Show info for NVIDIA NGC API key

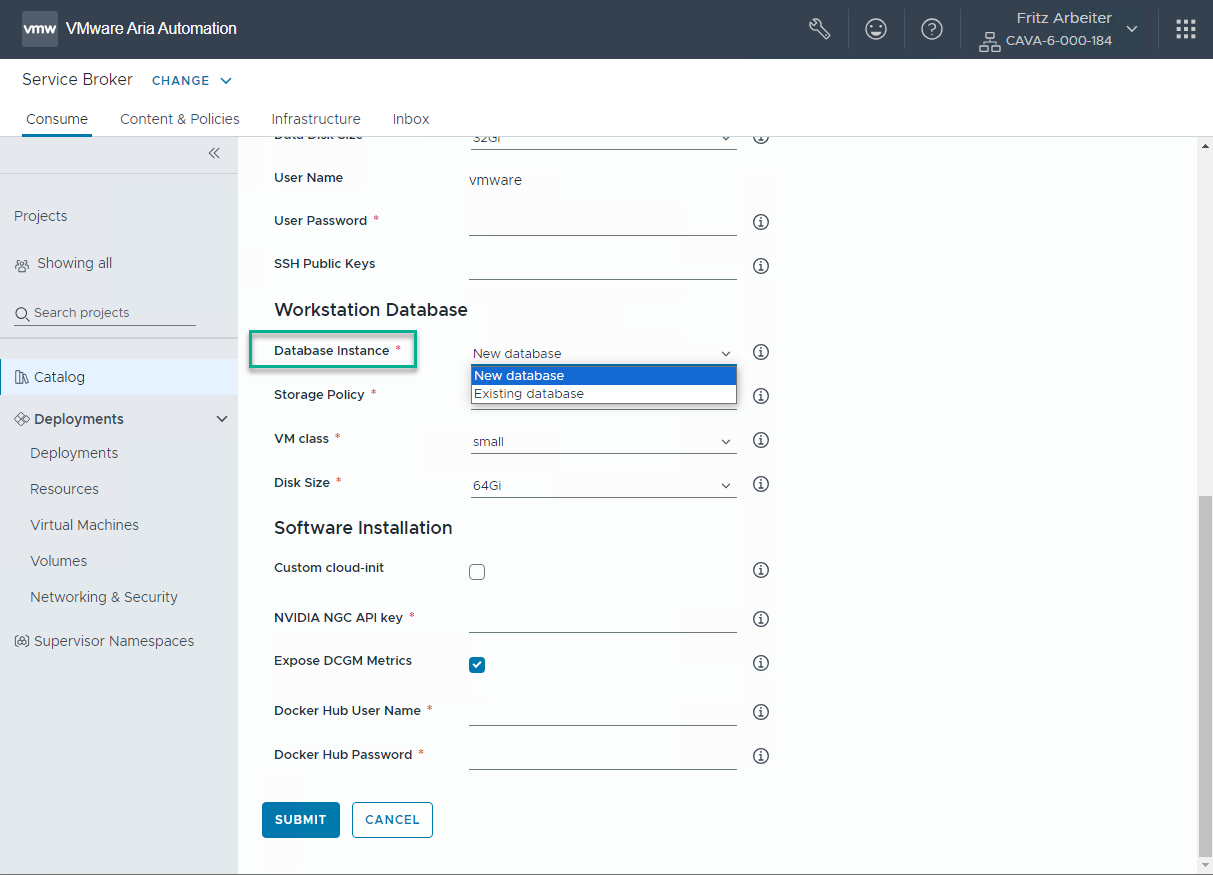761,619
